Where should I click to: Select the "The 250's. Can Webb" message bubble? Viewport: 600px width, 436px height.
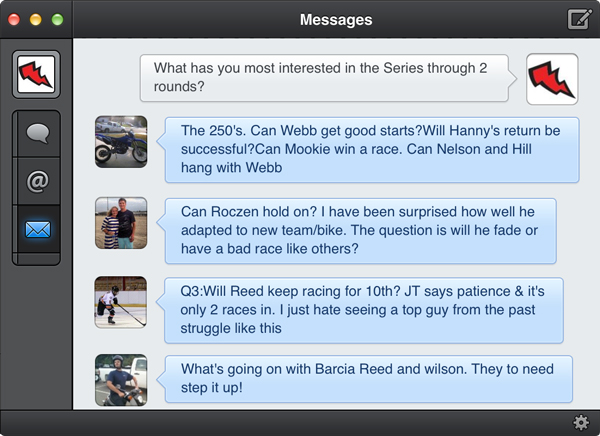(372, 149)
